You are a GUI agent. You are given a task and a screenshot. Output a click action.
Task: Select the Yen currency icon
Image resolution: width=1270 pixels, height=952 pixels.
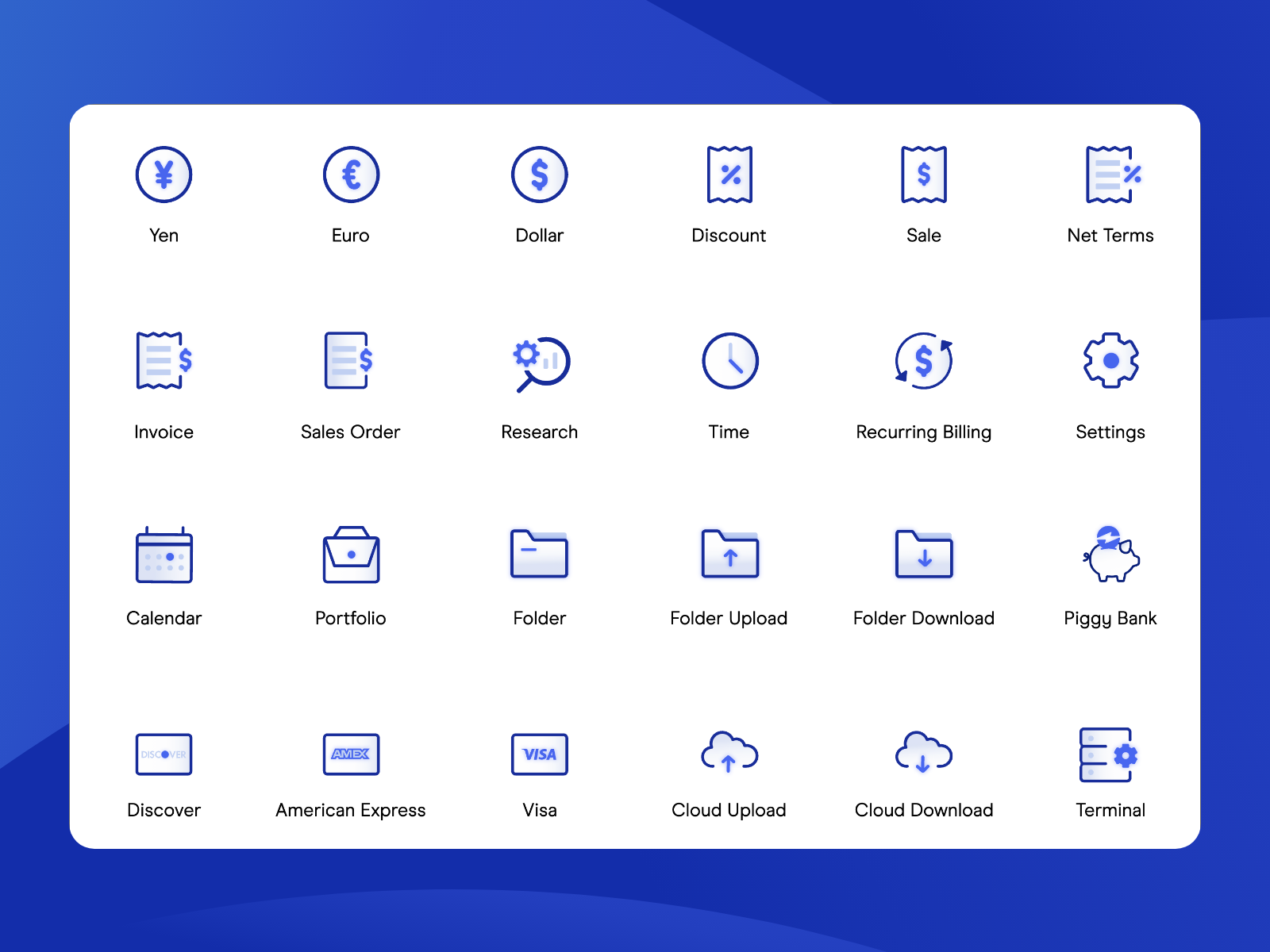pos(164,175)
